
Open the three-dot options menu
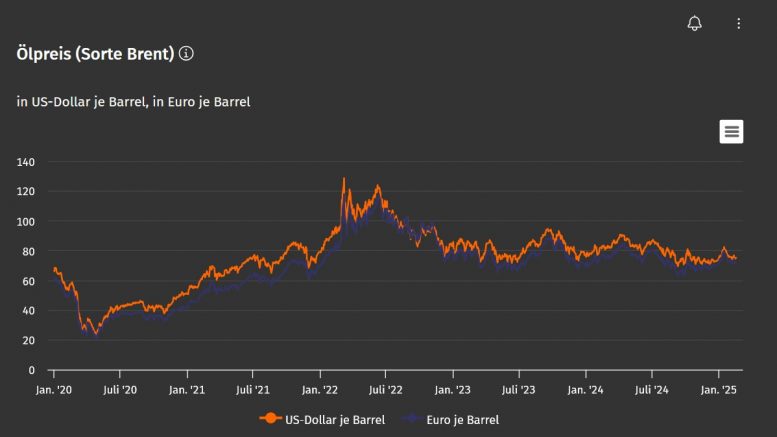click(739, 23)
